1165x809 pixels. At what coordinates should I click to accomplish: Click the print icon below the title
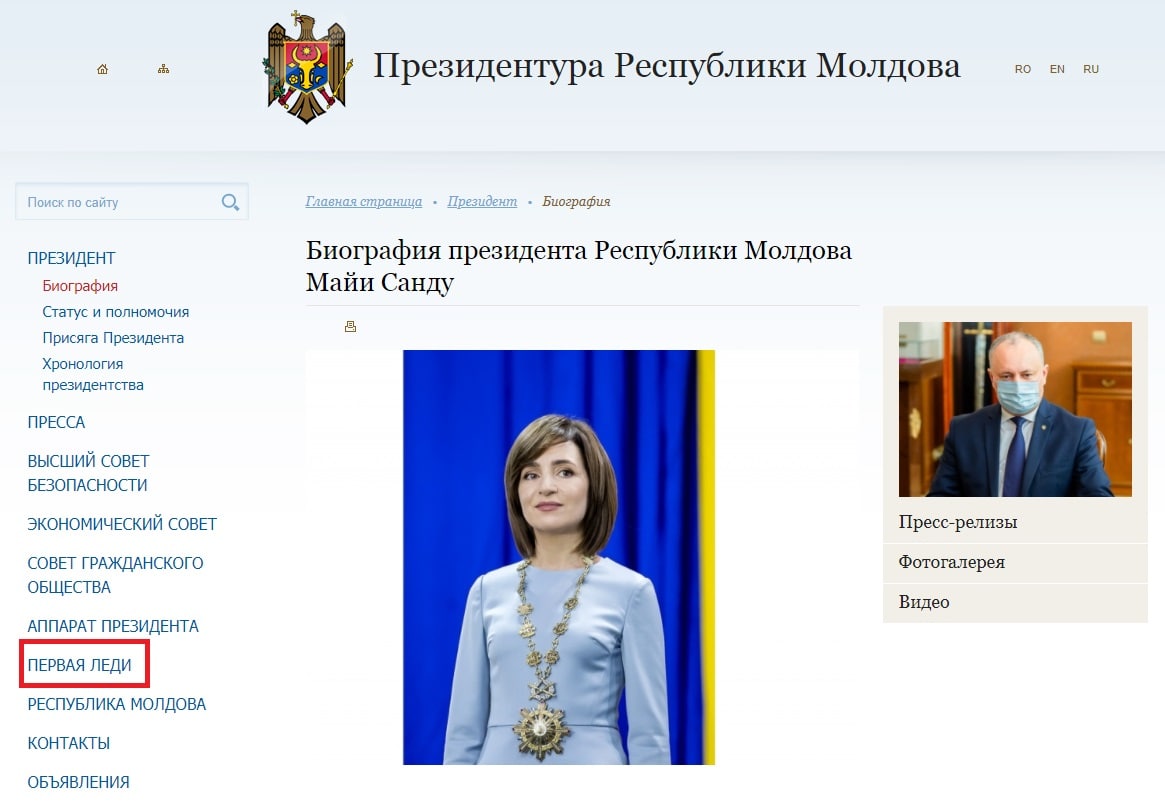click(x=351, y=326)
